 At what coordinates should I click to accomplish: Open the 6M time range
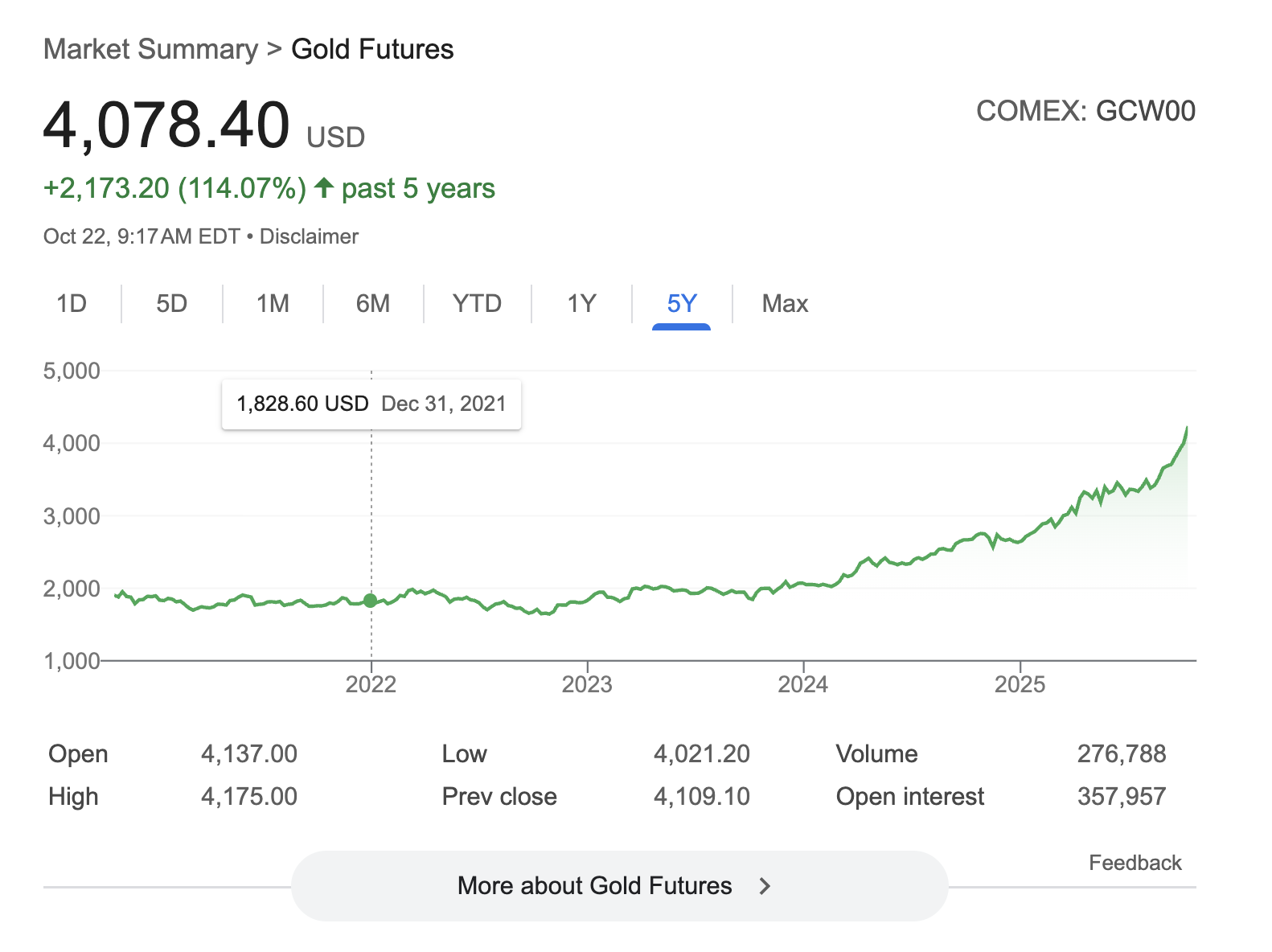click(373, 304)
